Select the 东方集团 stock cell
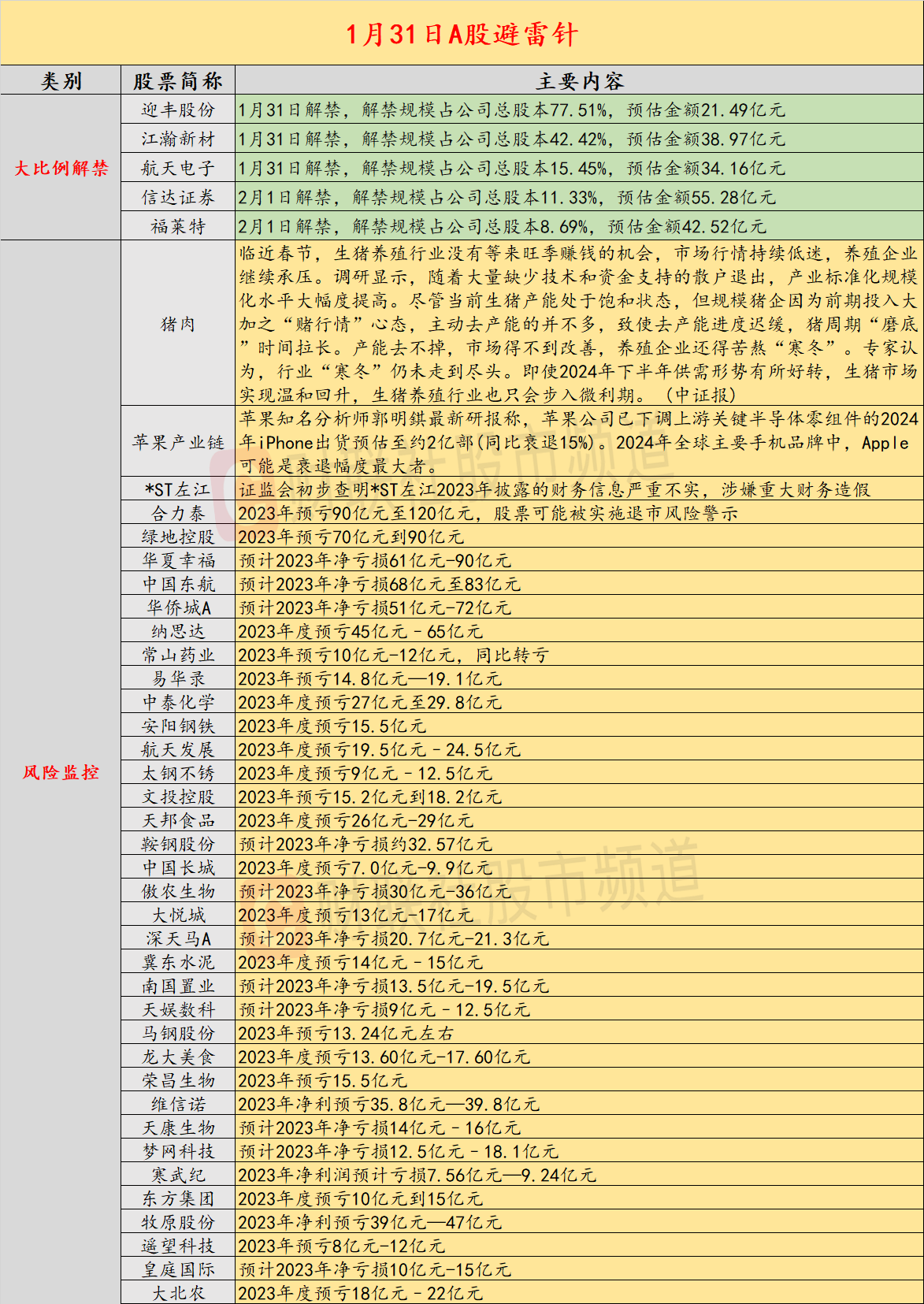This screenshot has width=924, height=1304. click(x=178, y=1198)
